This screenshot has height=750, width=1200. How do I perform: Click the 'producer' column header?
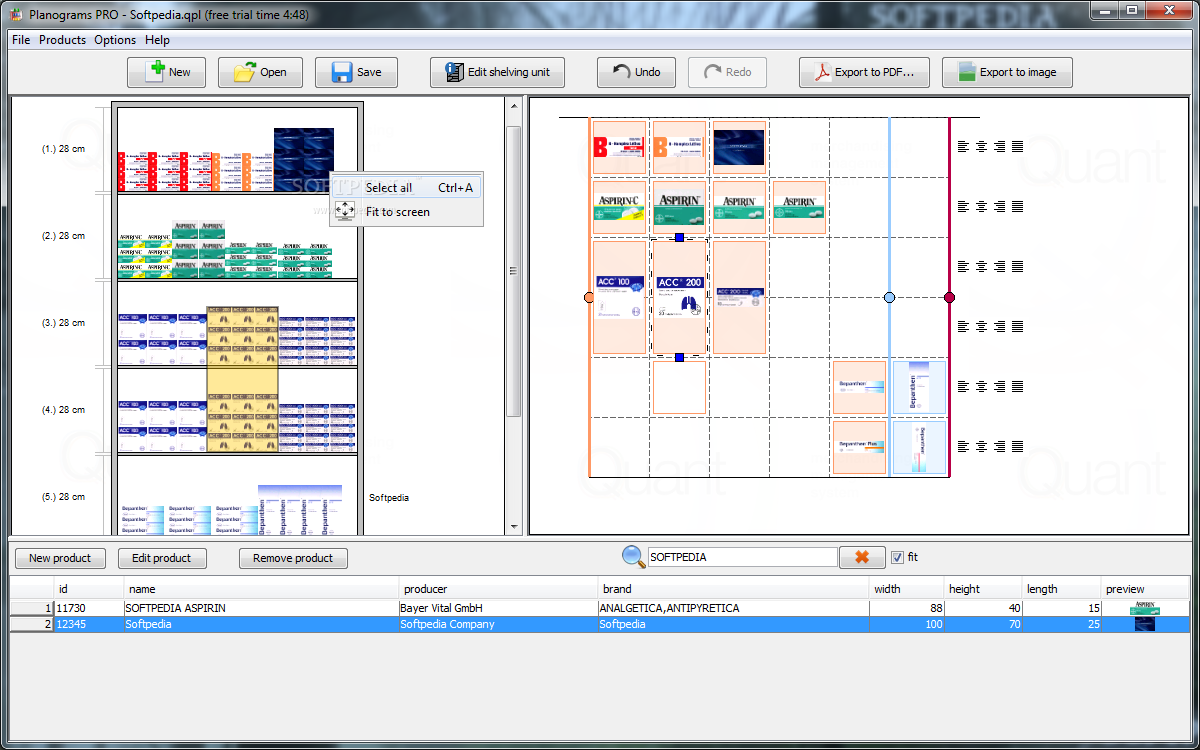point(498,589)
